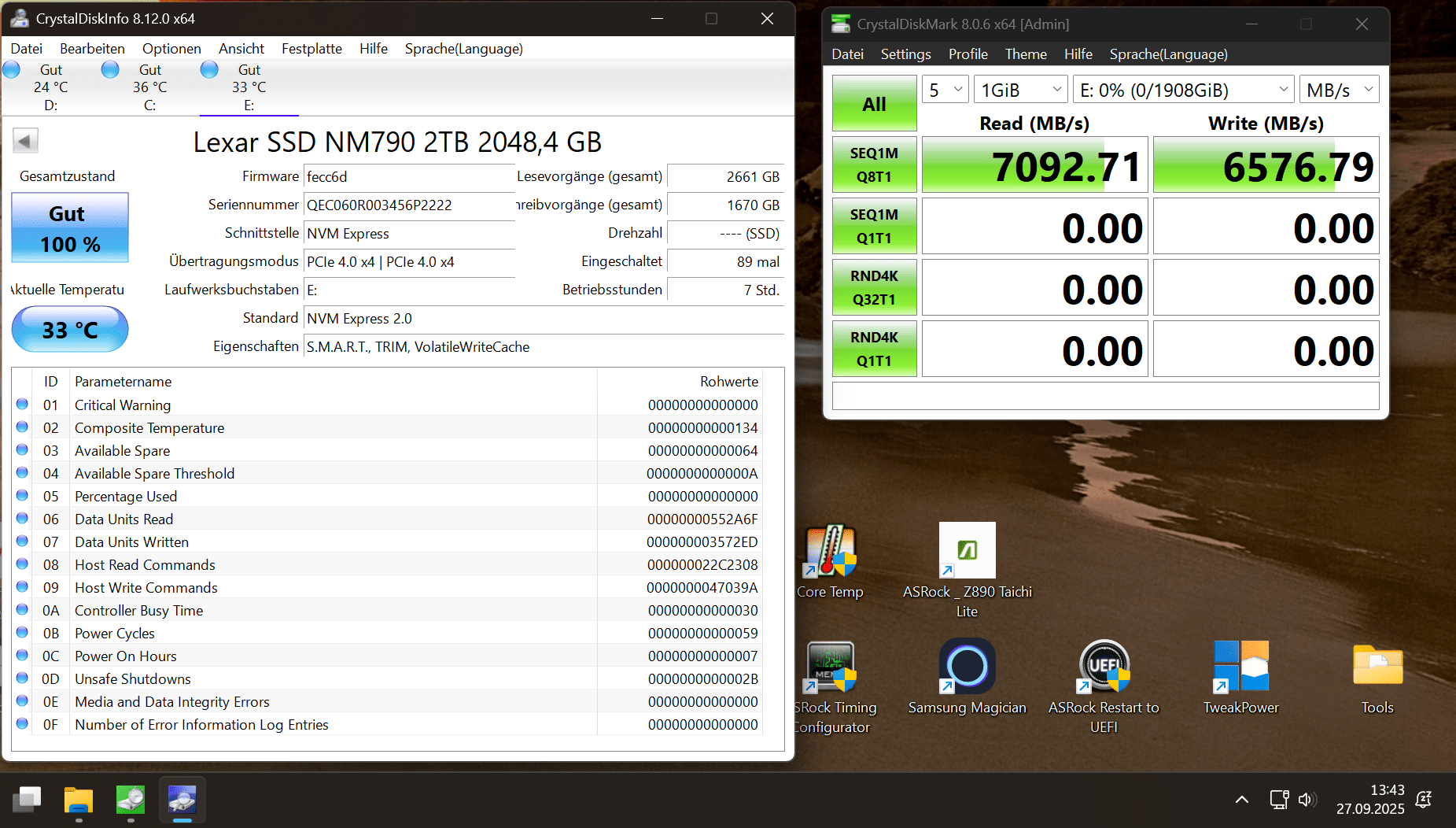Open Sprache(Language) menu in CrystalDiskMark
Viewport: 1456px width, 828px height.
coord(1168,54)
